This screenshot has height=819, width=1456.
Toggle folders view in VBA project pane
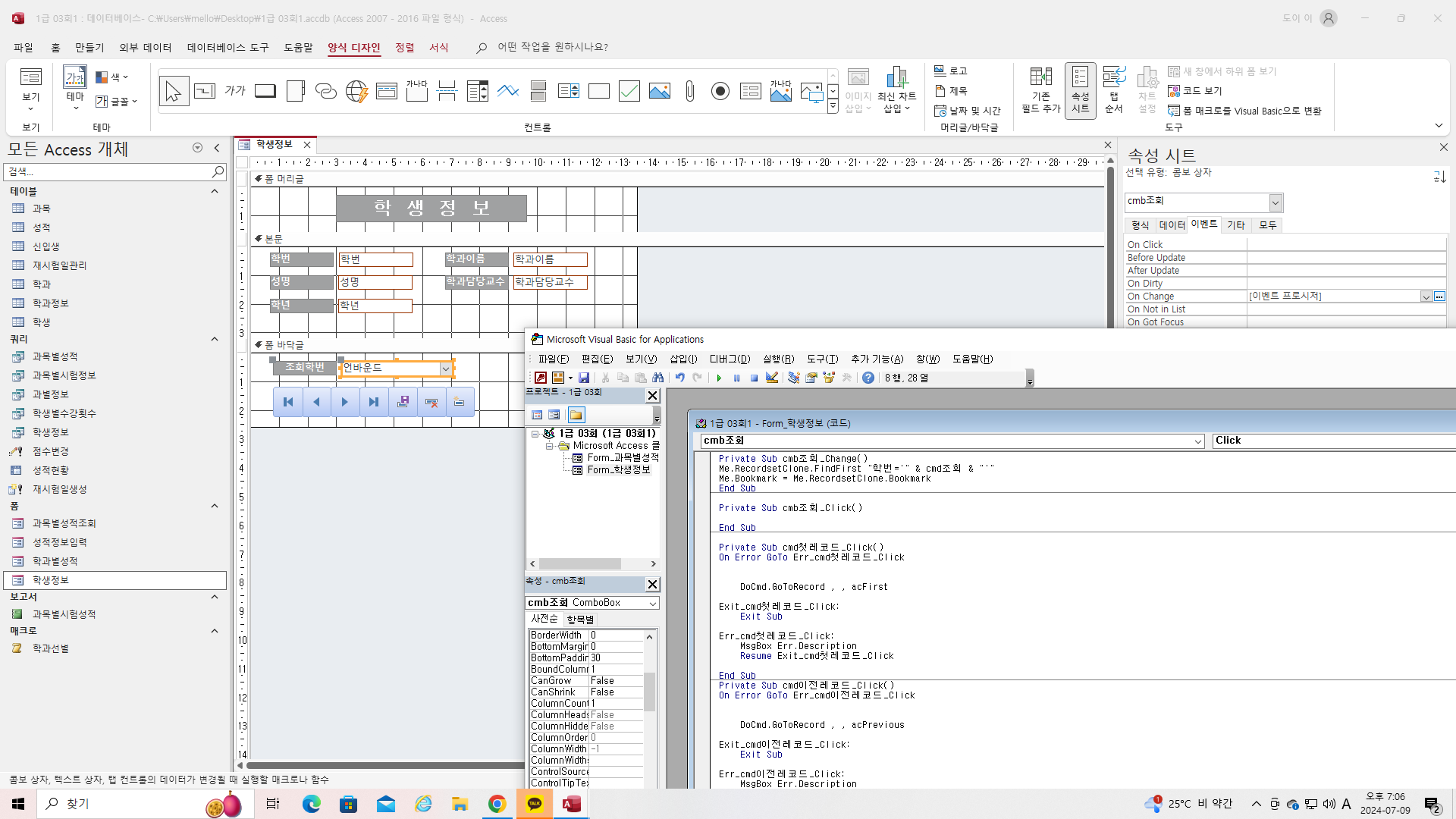tap(576, 415)
